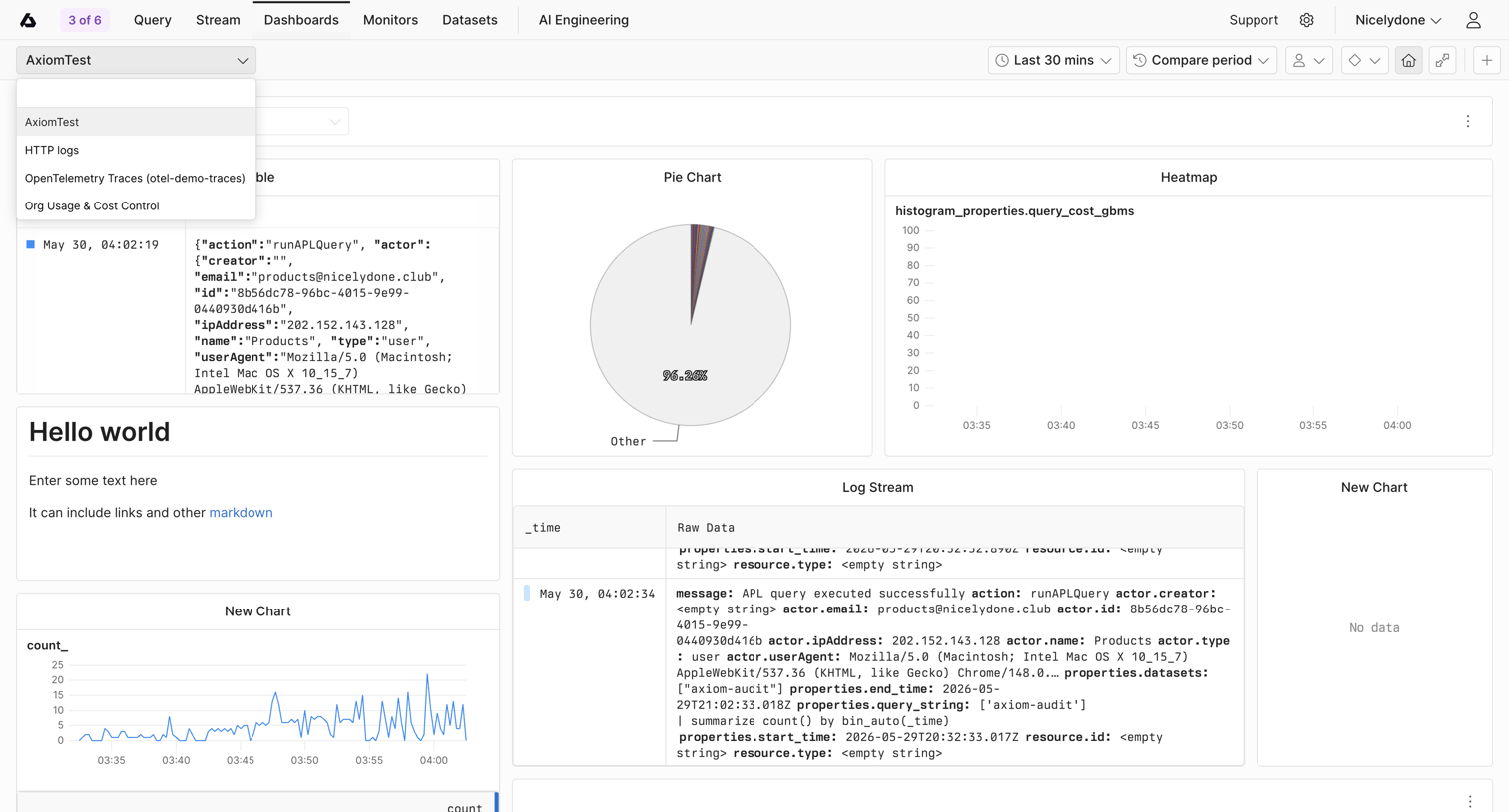Image resolution: width=1509 pixels, height=812 pixels.
Task: Click the Log Stream panel title
Action: pyautogui.click(x=877, y=487)
